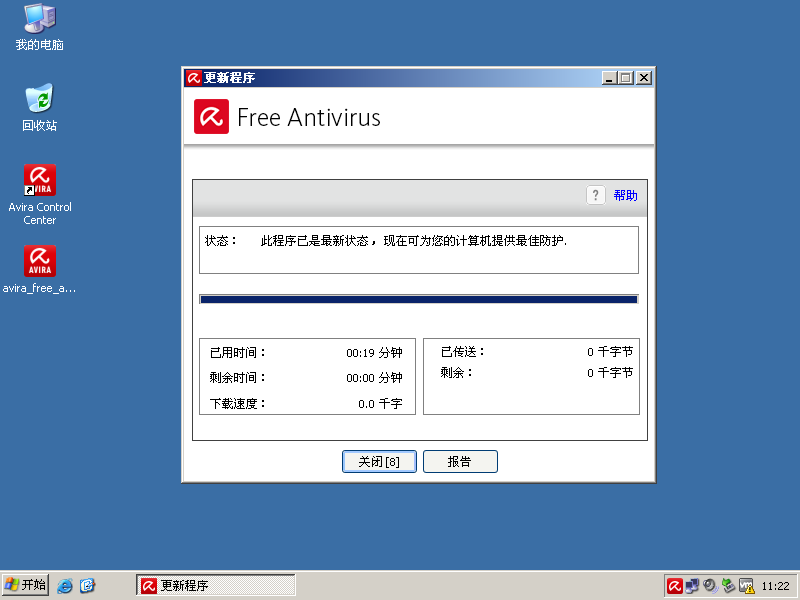Open the 报告 report button
The width and height of the screenshot is (800, 600).
pyautogui.click(x=460, y=462)
